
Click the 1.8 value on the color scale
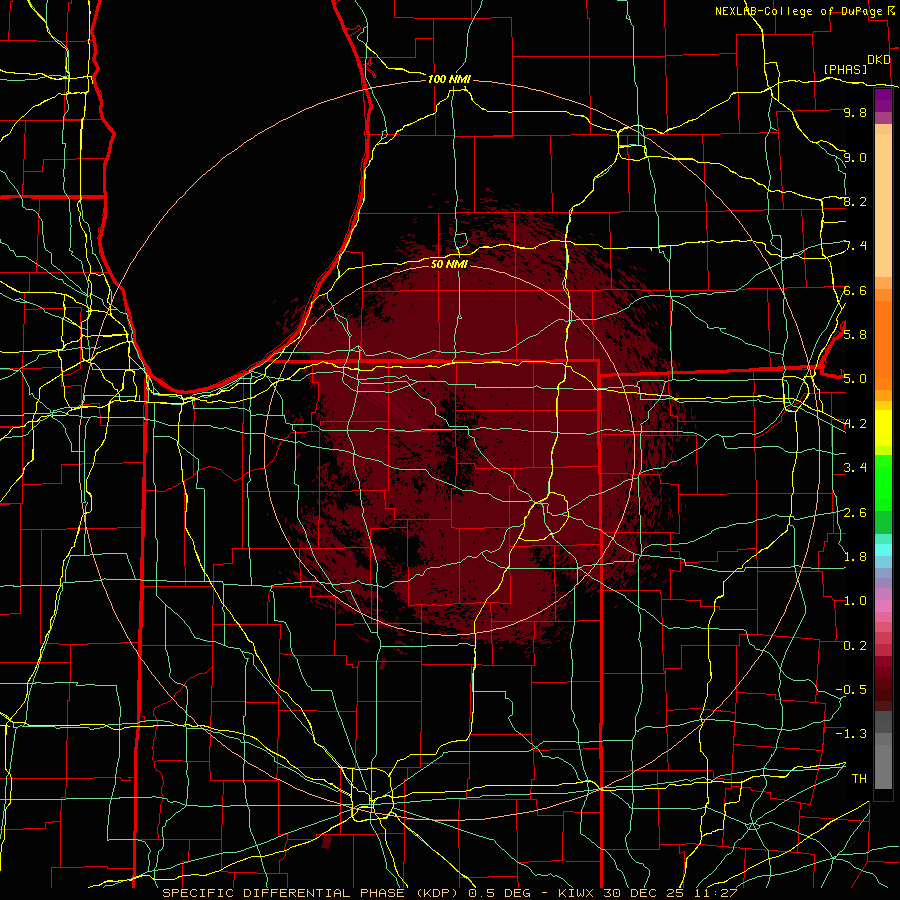click(855, 557)
